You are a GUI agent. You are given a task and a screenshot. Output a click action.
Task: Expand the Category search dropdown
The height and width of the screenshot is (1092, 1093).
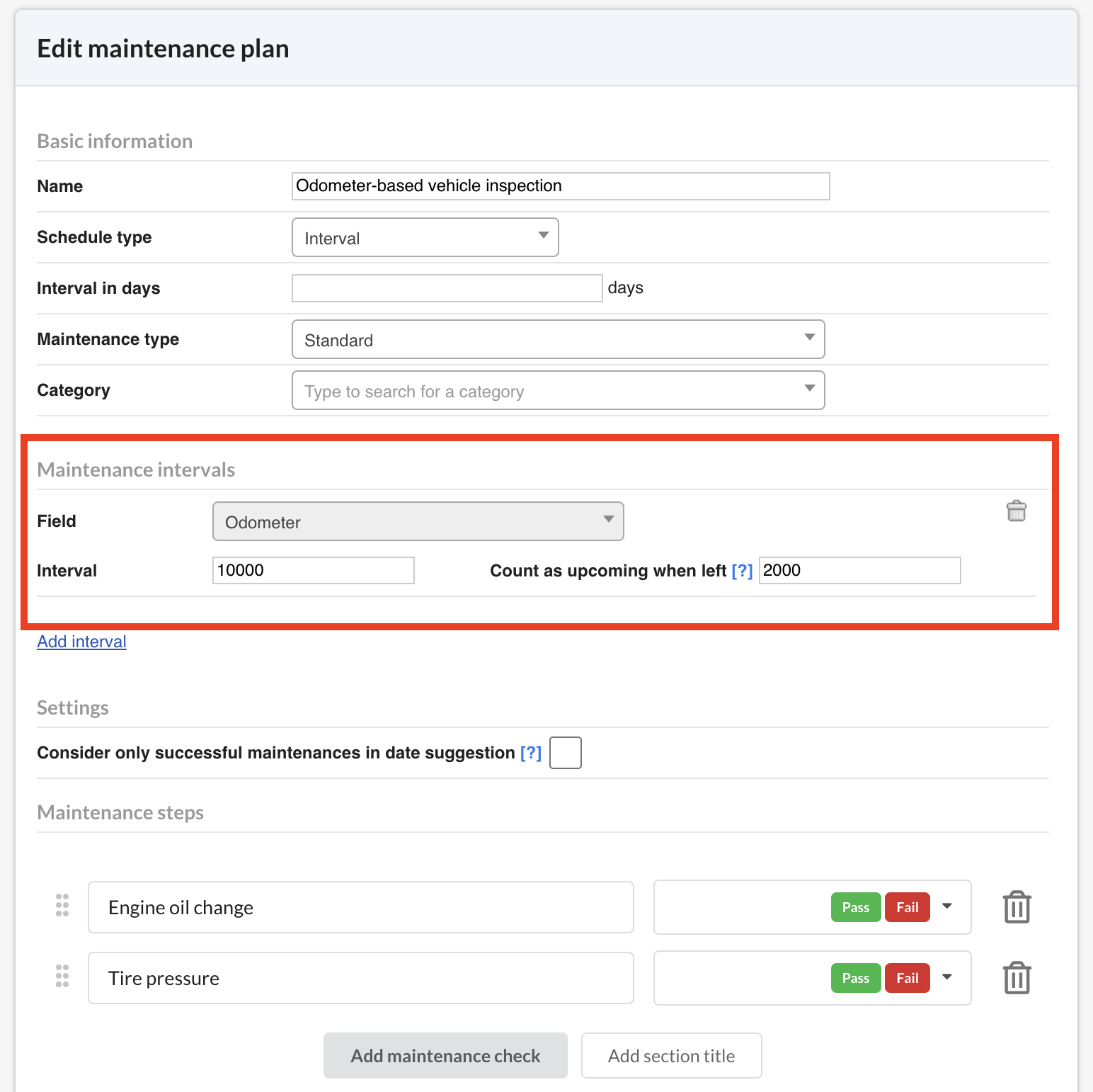click(558, 390)
